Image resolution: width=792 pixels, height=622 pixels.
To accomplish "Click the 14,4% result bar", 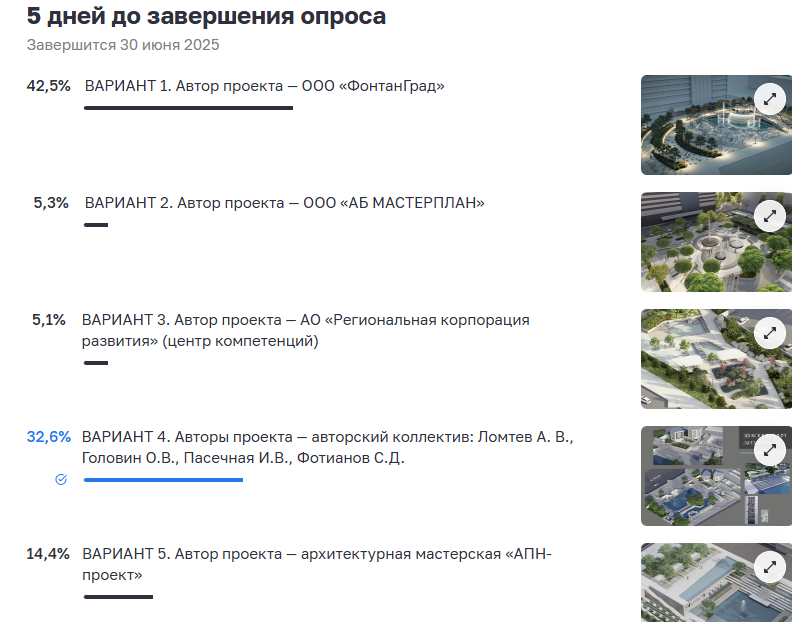I will [x=118, y=597].
